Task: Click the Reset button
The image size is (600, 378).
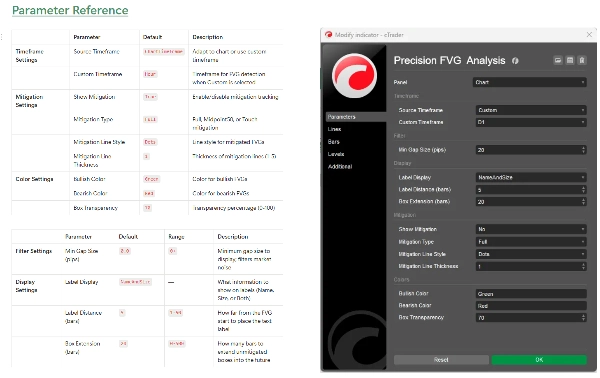Action: coord(441,360)
